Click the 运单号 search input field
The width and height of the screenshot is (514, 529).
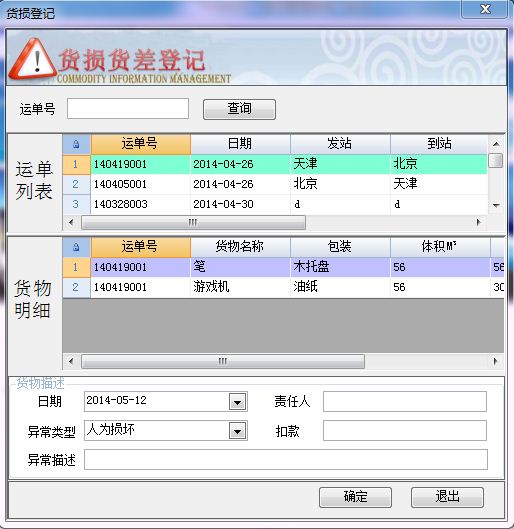(128, 109)
